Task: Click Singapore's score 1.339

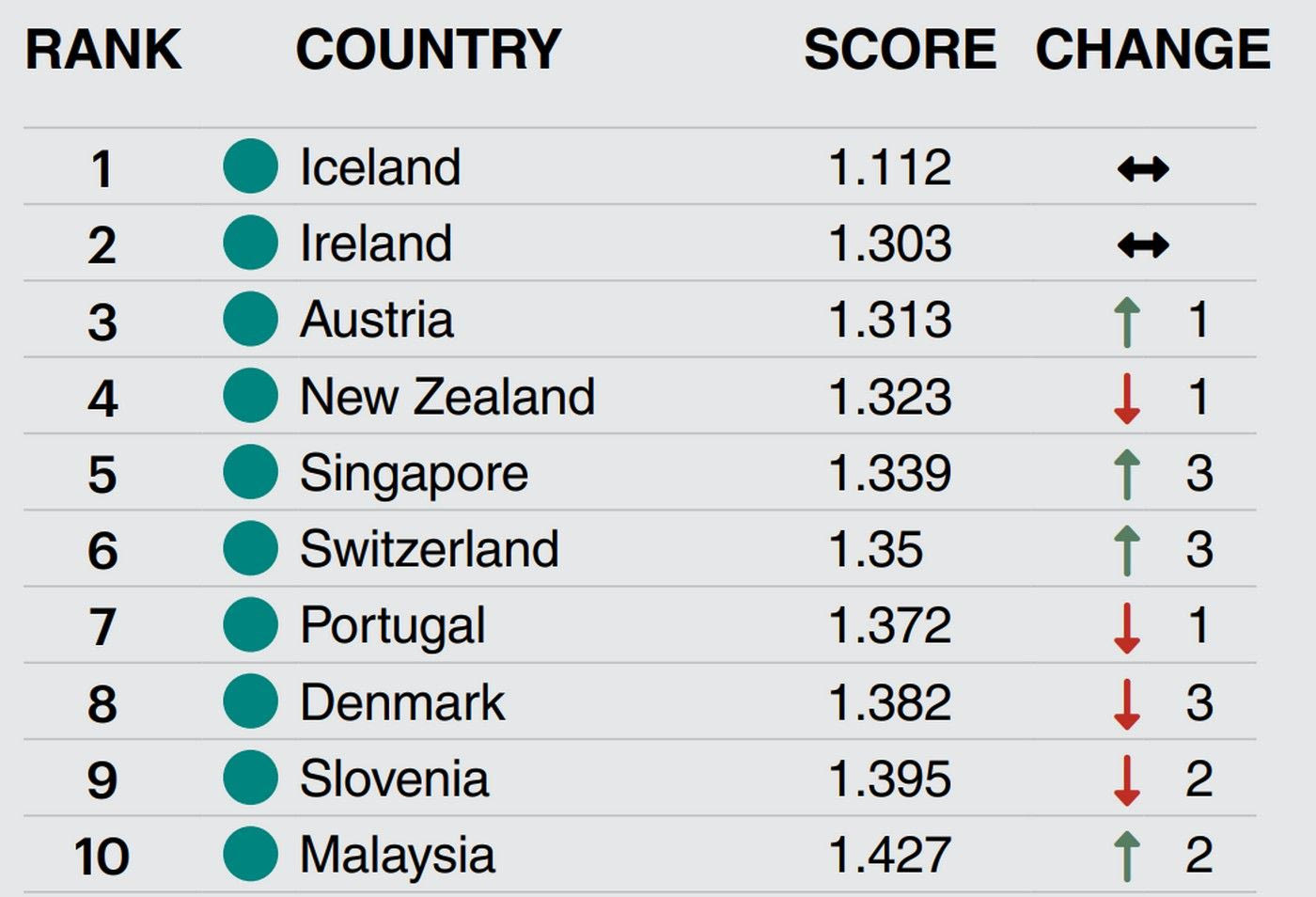Action: (890, 473)
